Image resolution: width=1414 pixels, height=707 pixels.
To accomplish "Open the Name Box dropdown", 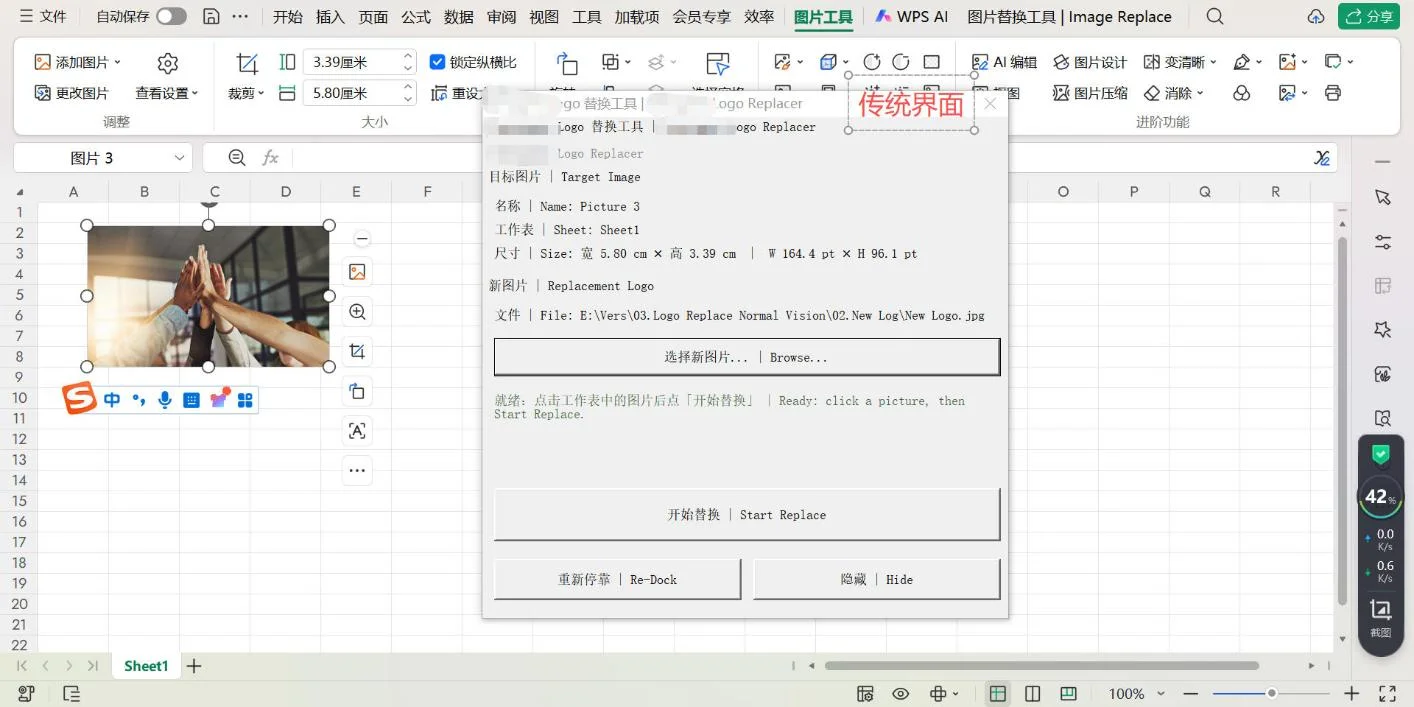I will 180,158.
